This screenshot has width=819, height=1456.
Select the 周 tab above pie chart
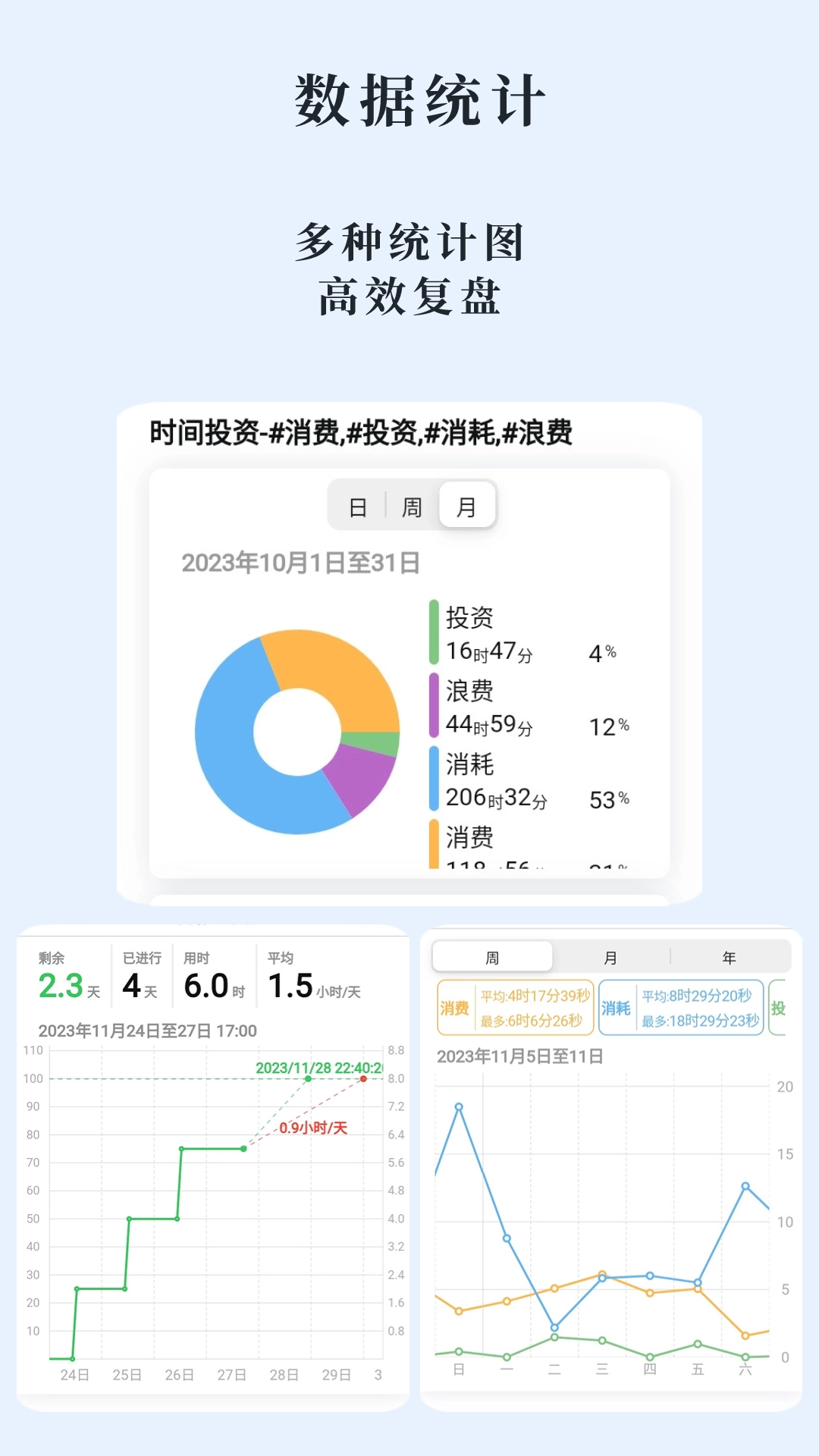click(x=412, y=507)
